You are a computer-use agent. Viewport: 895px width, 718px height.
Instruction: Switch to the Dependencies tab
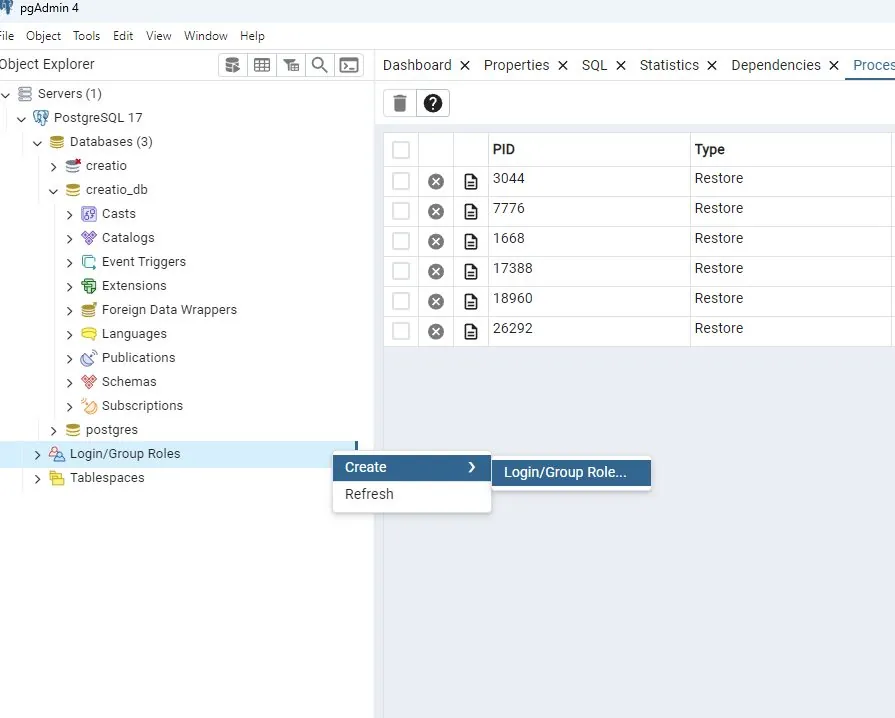click(776, 65)
